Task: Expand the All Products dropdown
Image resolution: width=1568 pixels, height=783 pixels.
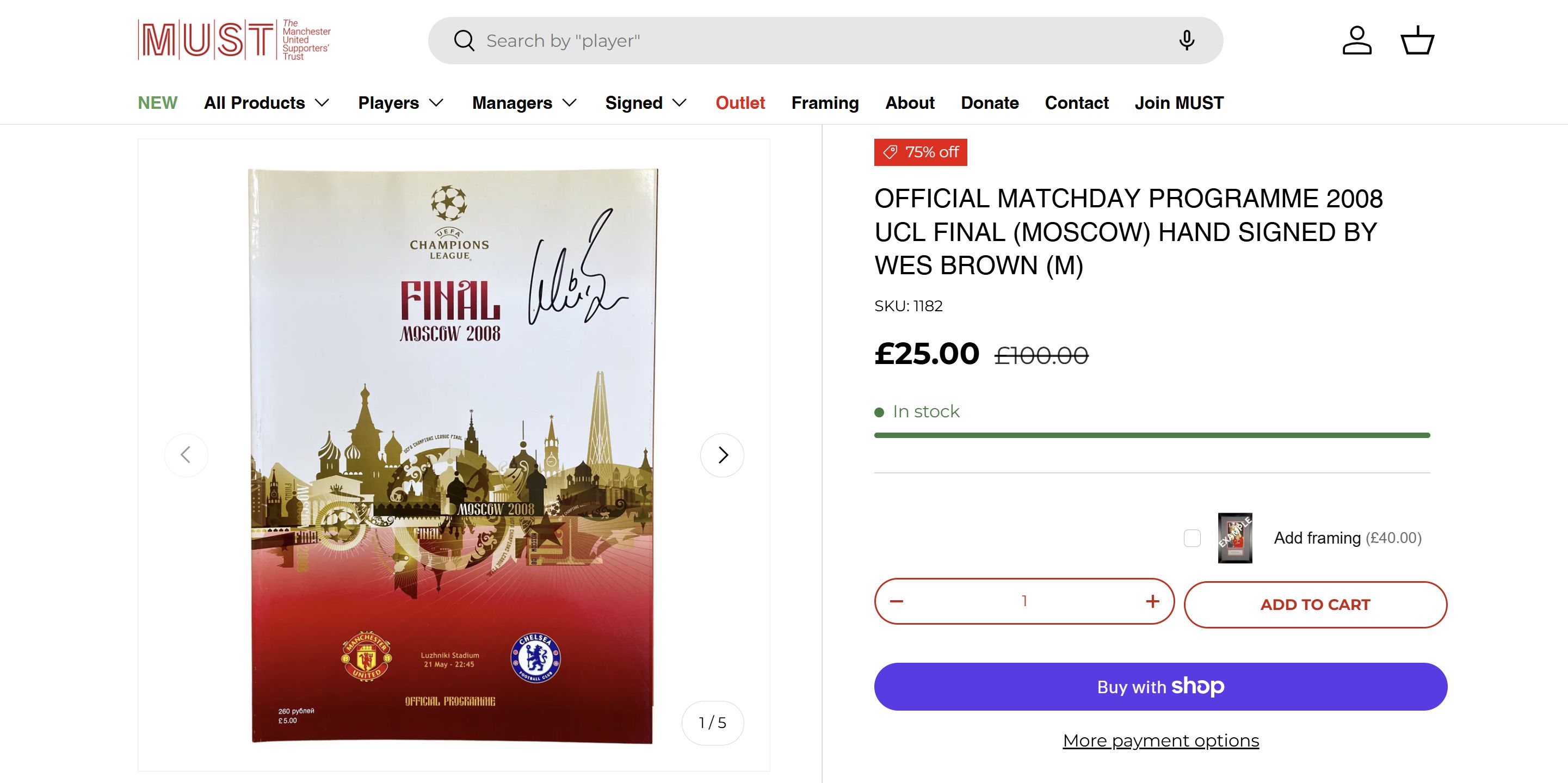Action: click(x=267, y=103)
